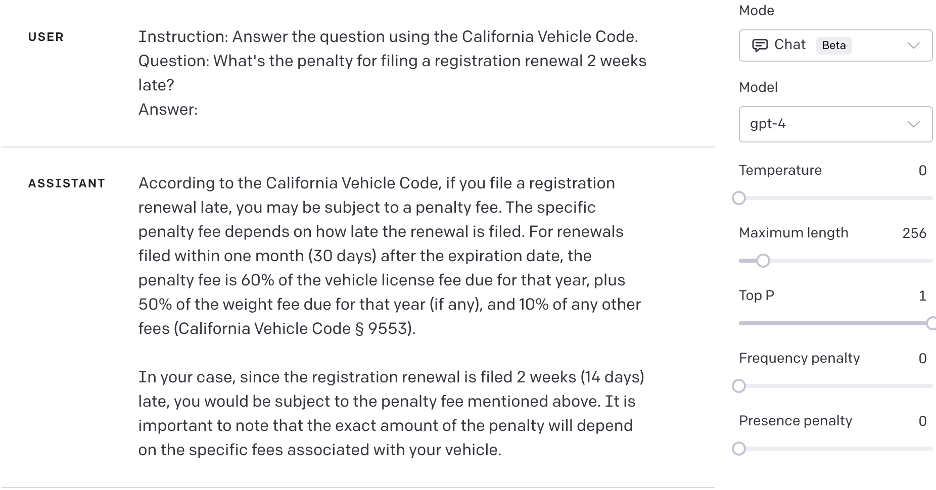Click the Maximum length slider track
The width and height of the screenshot is (936, 490).
pos(835,261)
